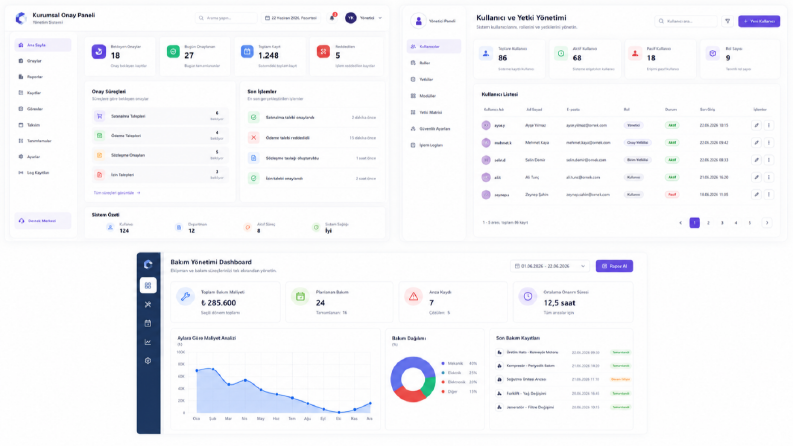This screenshot has height=446, width=793.
Task: Expand the Yönetici profile dropdown
Action: coord(364,18)
